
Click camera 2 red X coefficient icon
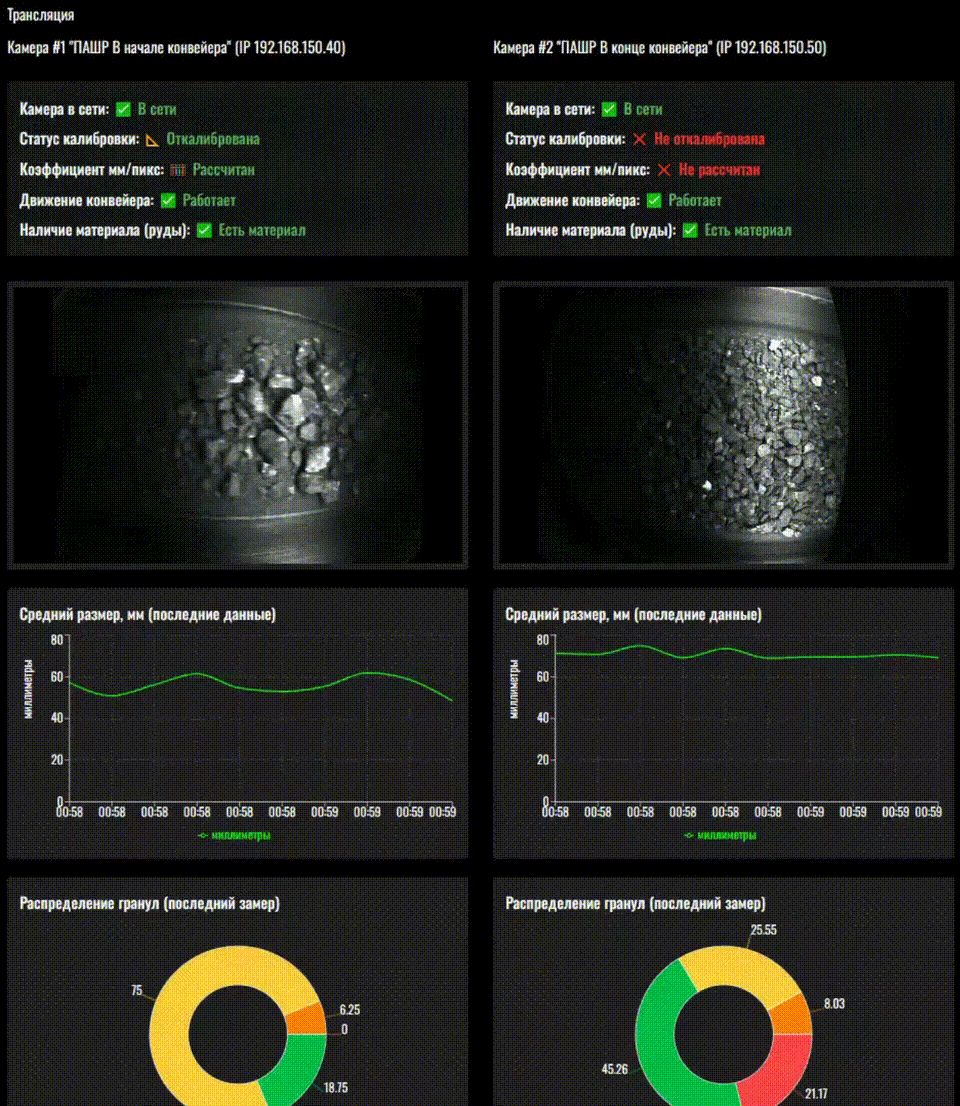click(x=664, y=170)
